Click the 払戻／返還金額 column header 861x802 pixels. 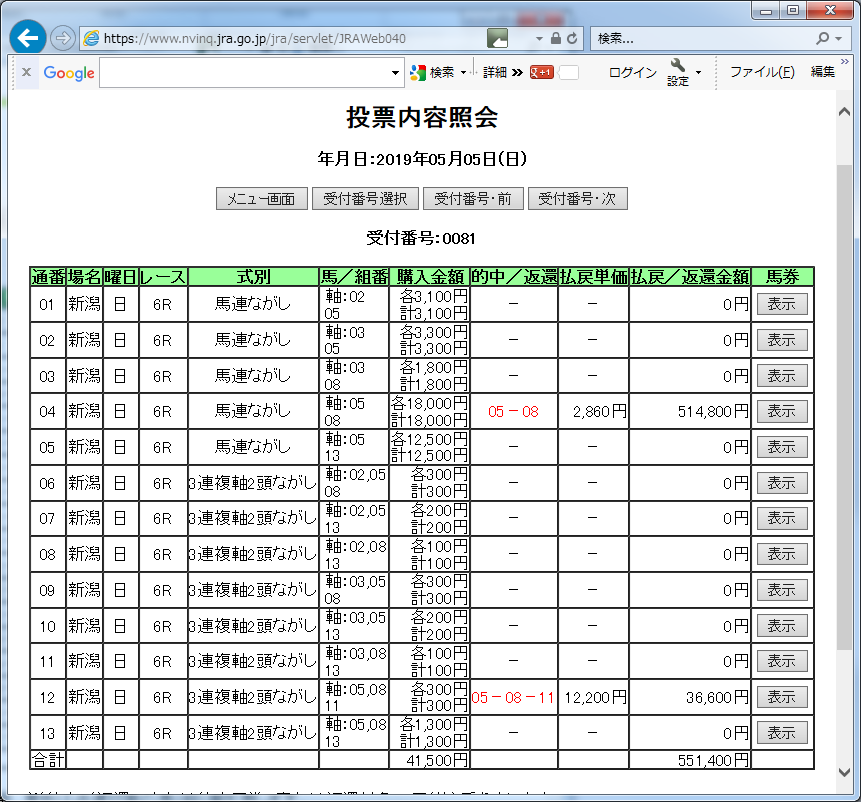coord(690,277)
